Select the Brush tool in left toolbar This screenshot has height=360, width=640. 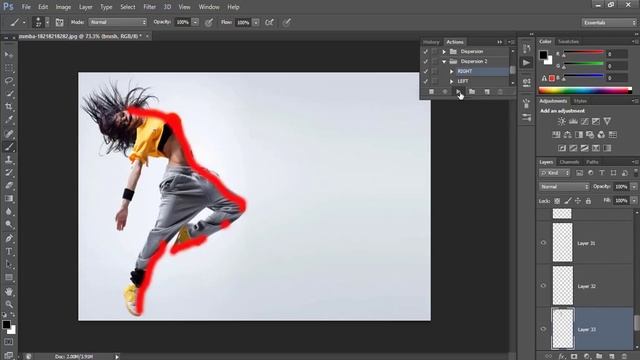pos(9,147)
